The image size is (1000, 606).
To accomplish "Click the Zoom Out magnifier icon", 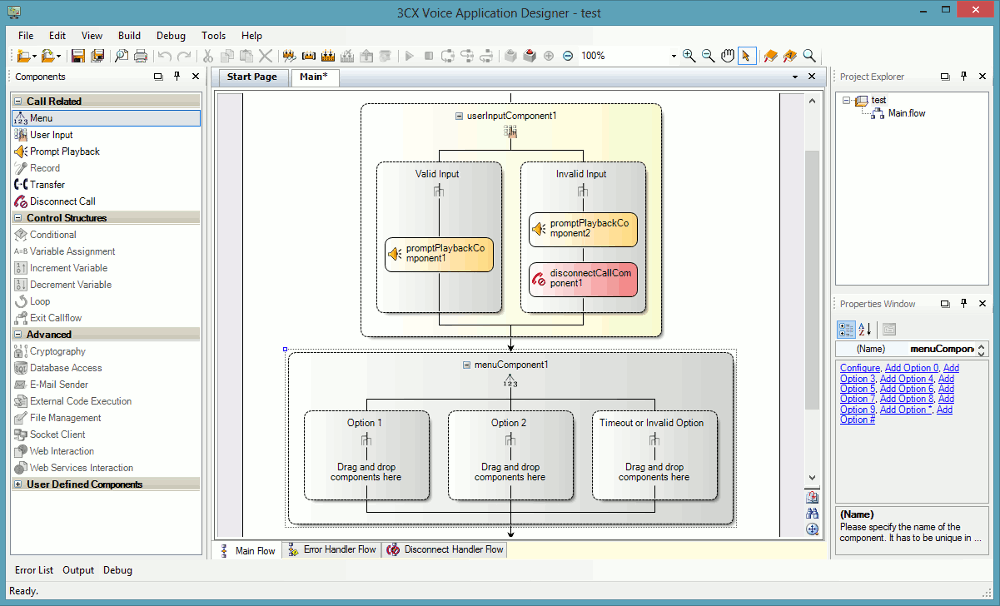I will (708, 56).
